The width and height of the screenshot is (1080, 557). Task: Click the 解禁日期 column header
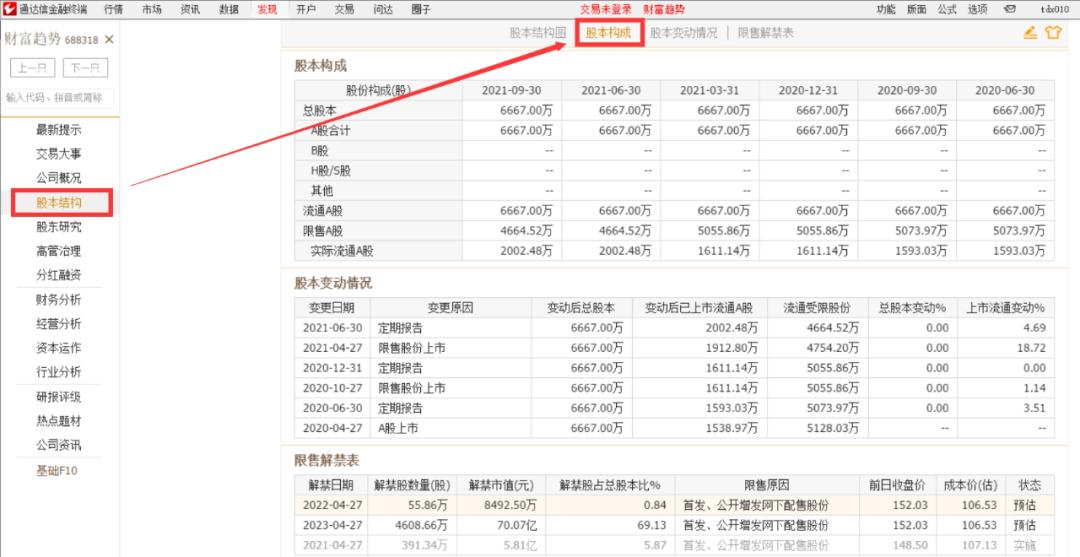click(x=331, y=485)
